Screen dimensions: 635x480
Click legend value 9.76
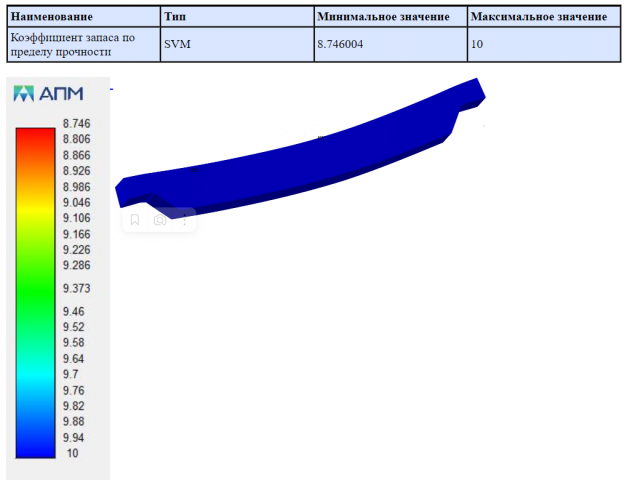[74, 391]
